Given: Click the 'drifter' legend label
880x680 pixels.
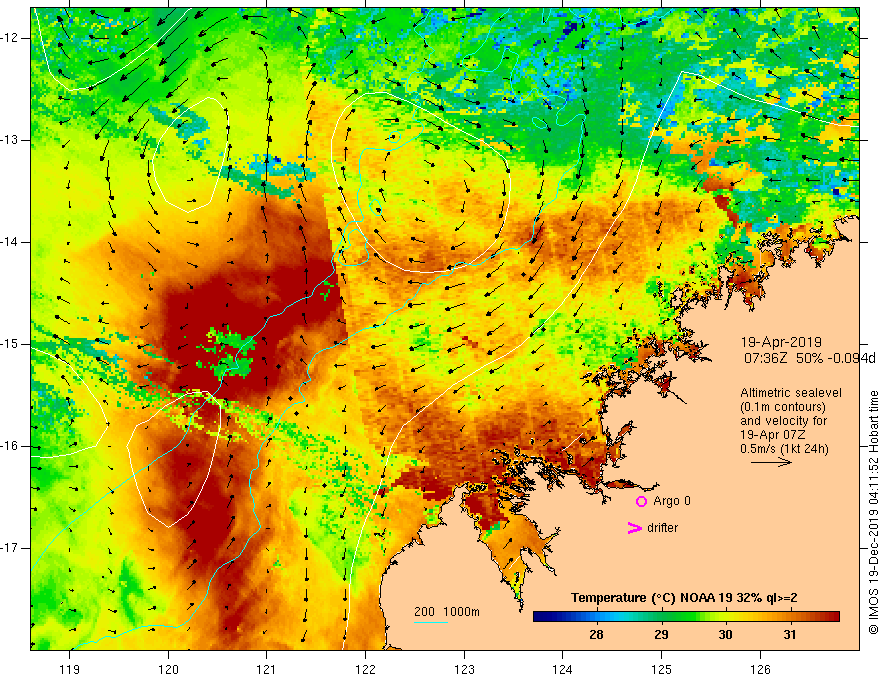Looking at the screenshot, I should pos(662,528).
